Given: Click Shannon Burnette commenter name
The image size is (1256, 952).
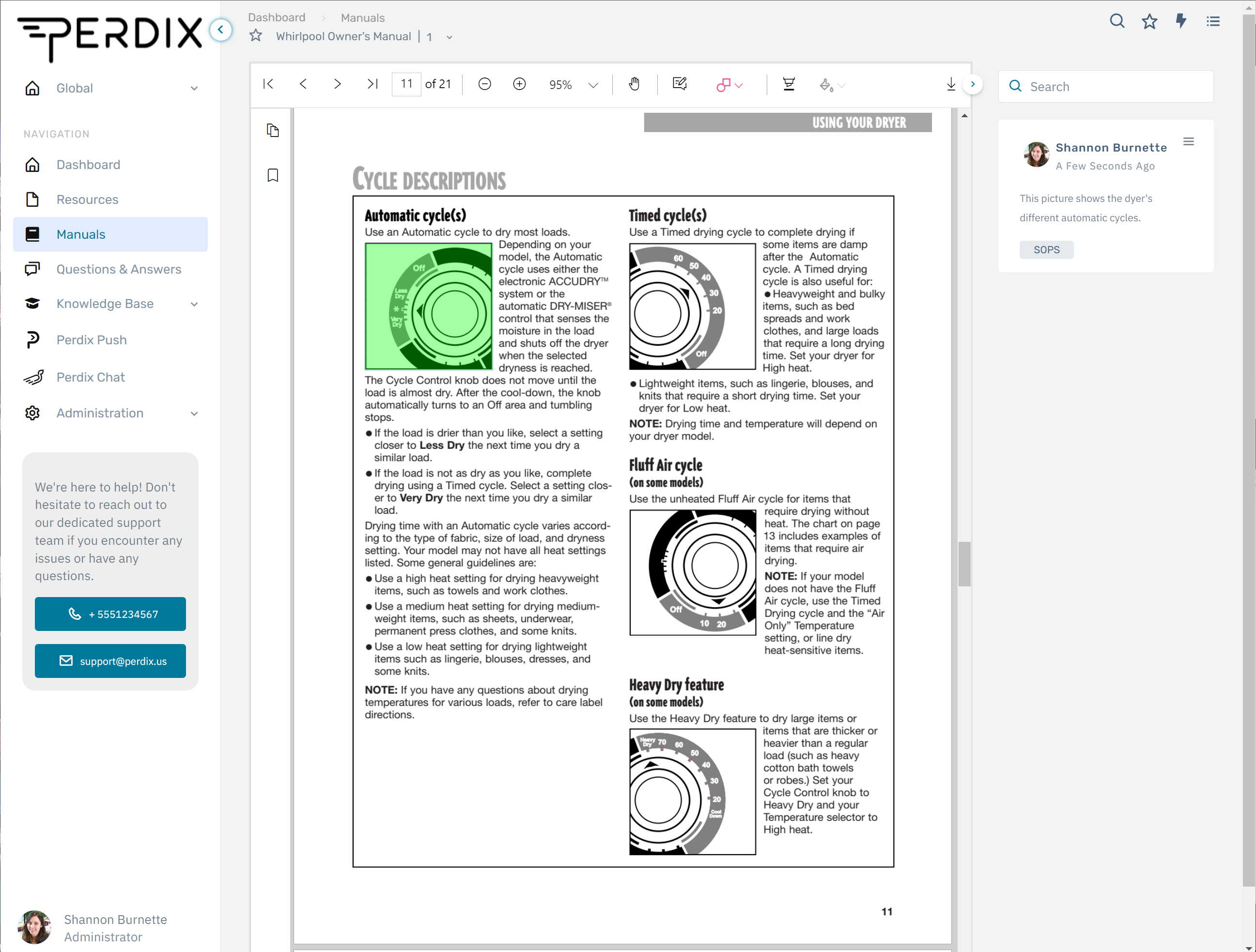Looking at the screenshot, I should click(1111, 148).
